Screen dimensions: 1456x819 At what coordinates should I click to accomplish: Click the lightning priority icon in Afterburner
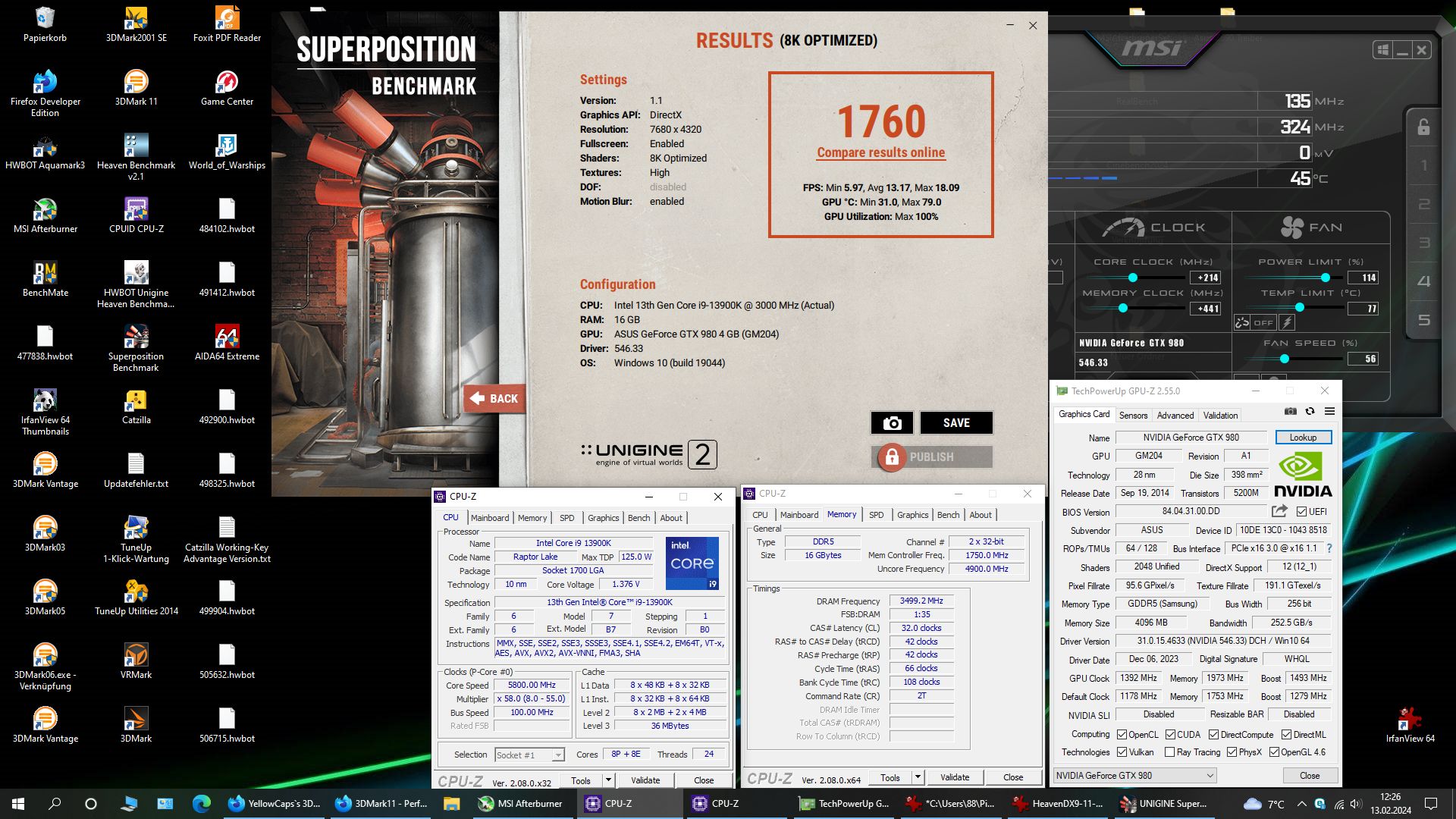point(1287,322)
